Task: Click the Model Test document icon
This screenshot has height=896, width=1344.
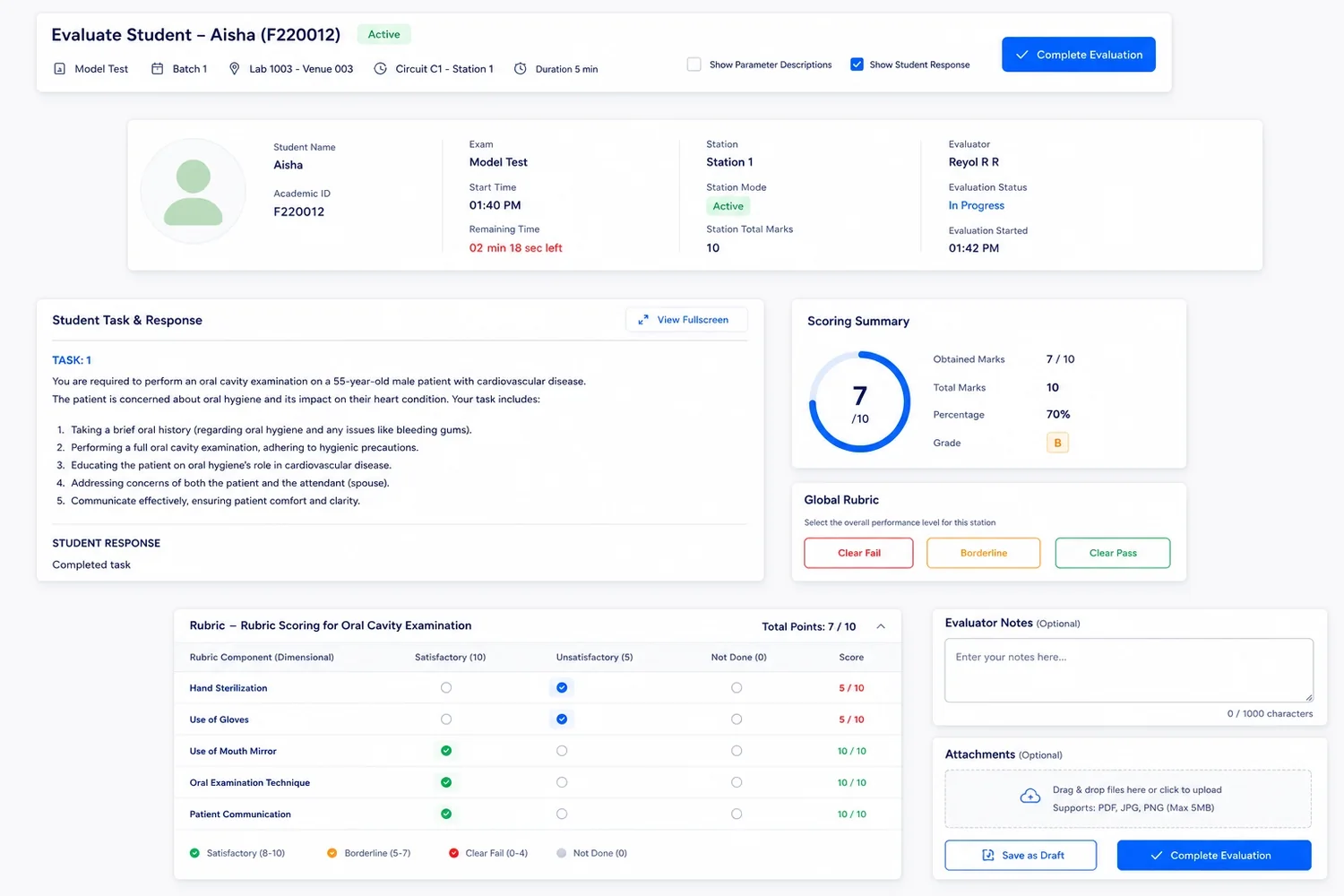Action: 60,69
